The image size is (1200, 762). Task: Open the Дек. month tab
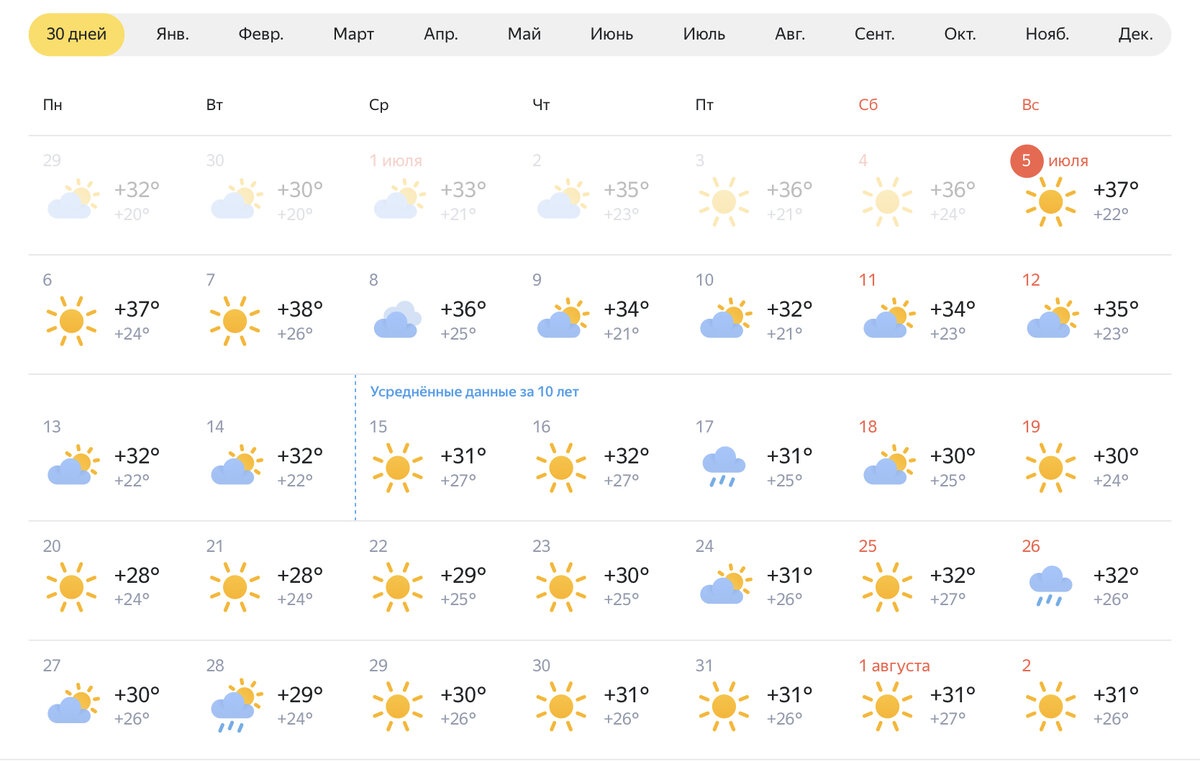click(1136, 34)
